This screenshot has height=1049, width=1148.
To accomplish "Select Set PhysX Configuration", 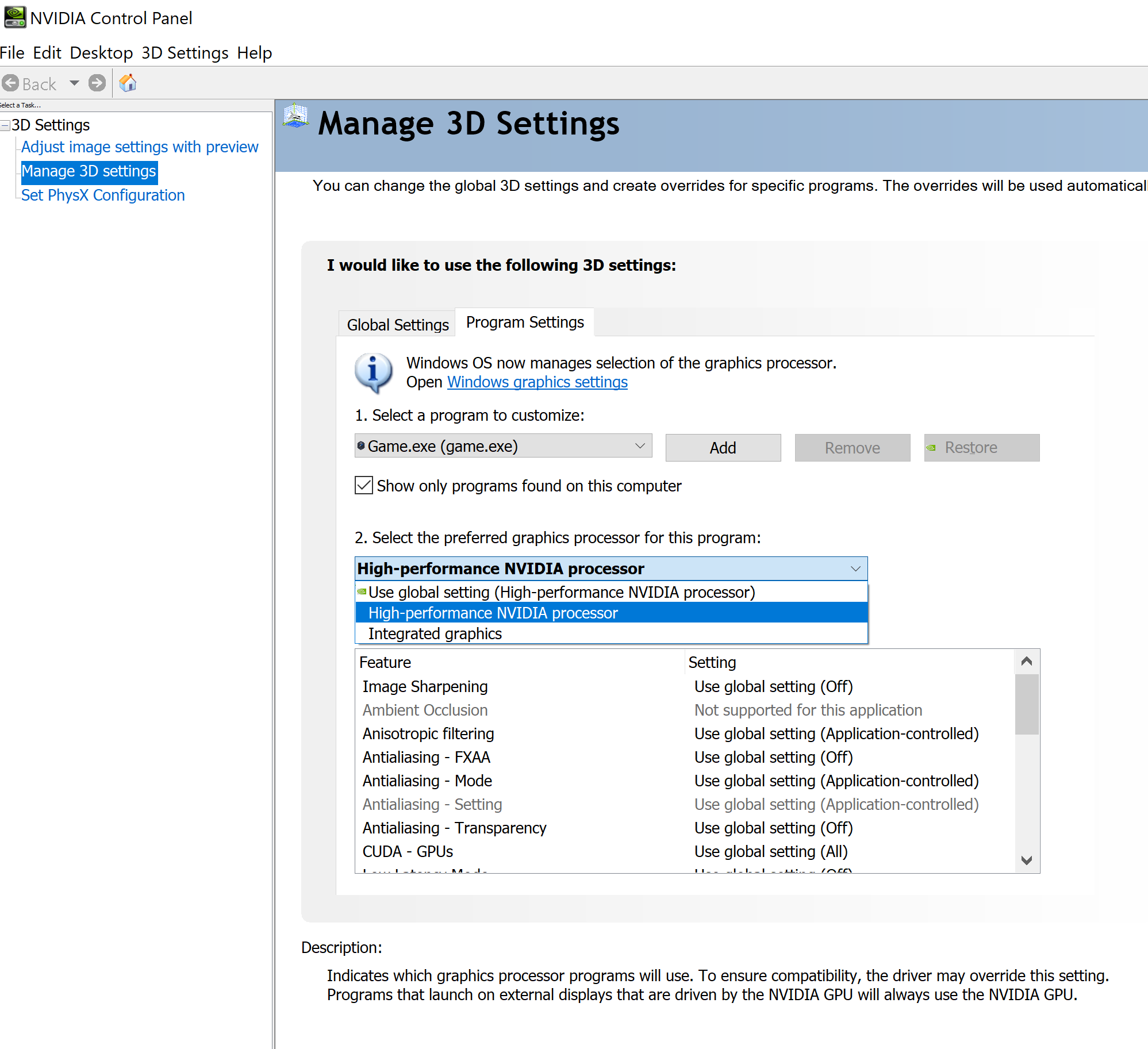I will point(103,195).
